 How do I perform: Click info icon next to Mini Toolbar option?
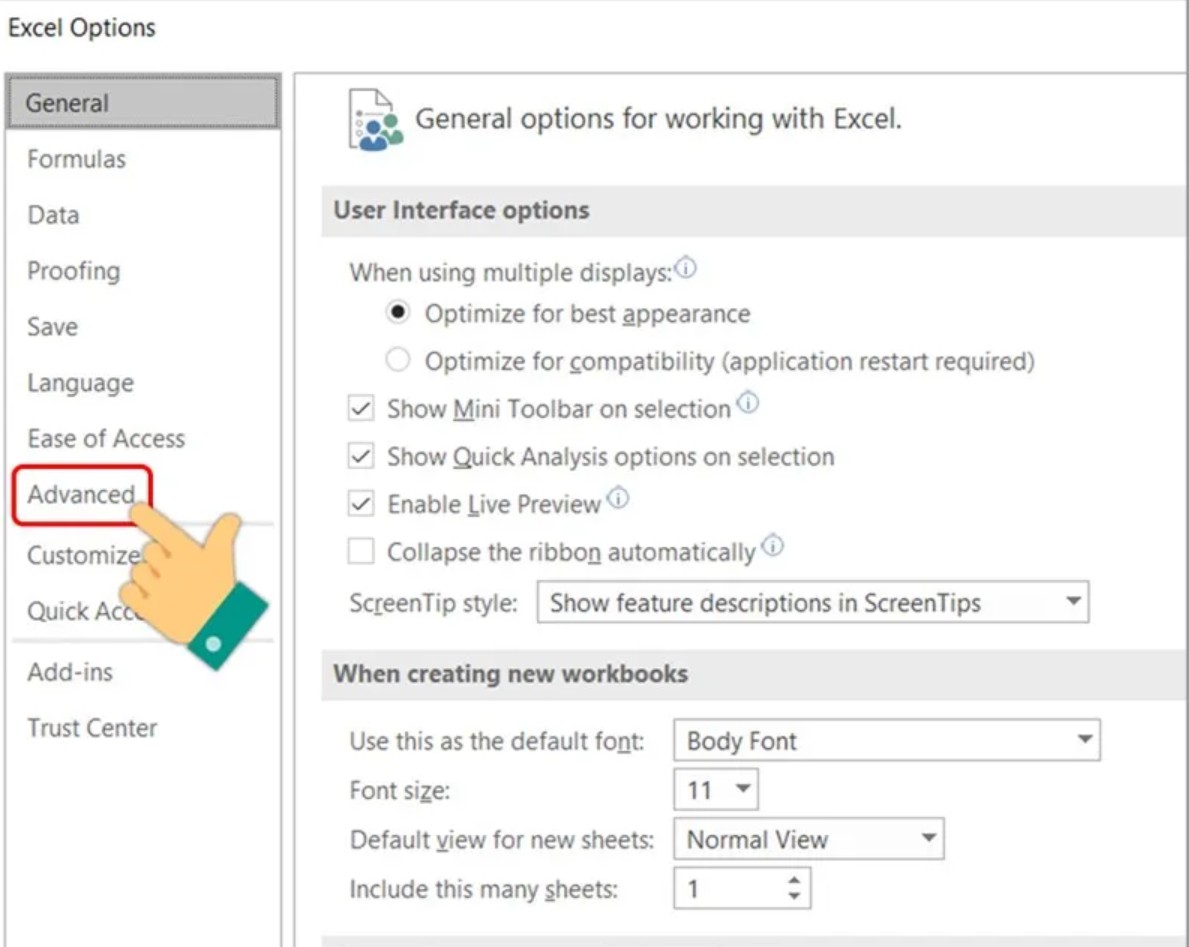747,404
